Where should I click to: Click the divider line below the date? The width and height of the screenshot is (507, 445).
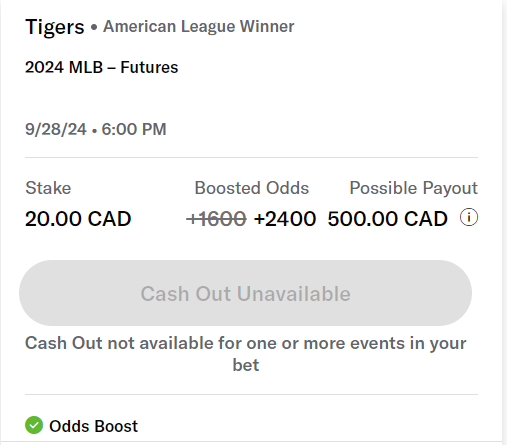(x=251, y=157)
